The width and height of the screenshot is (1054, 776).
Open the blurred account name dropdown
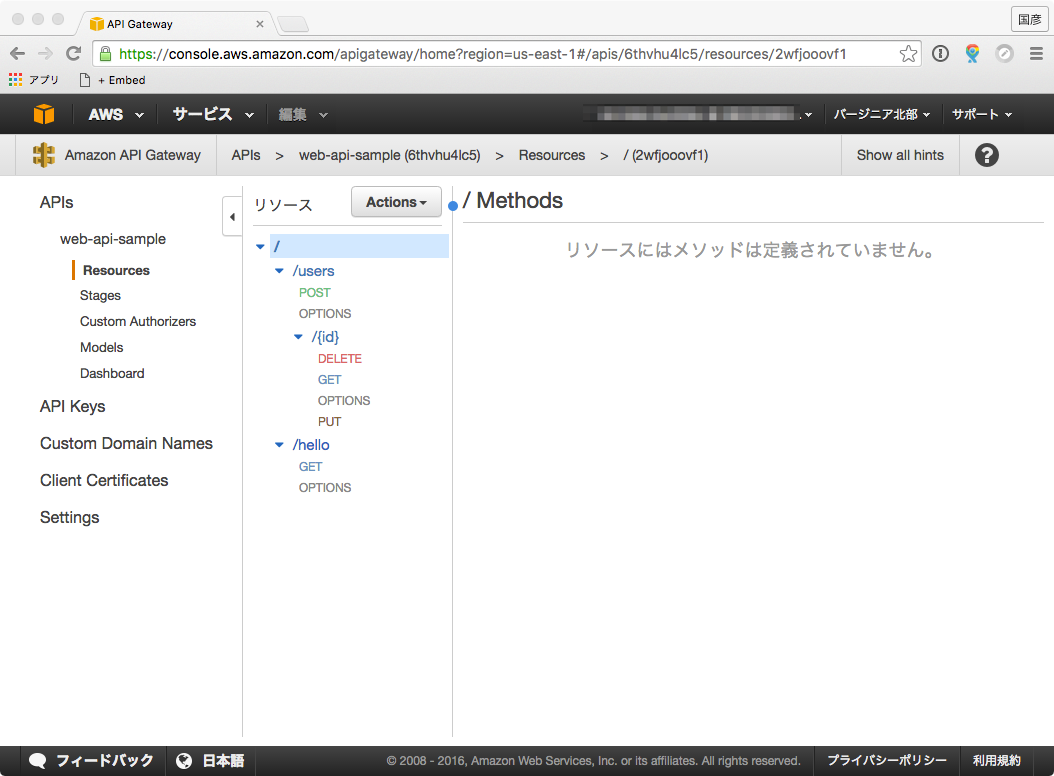pyautogui.click(x=698, y=114)
